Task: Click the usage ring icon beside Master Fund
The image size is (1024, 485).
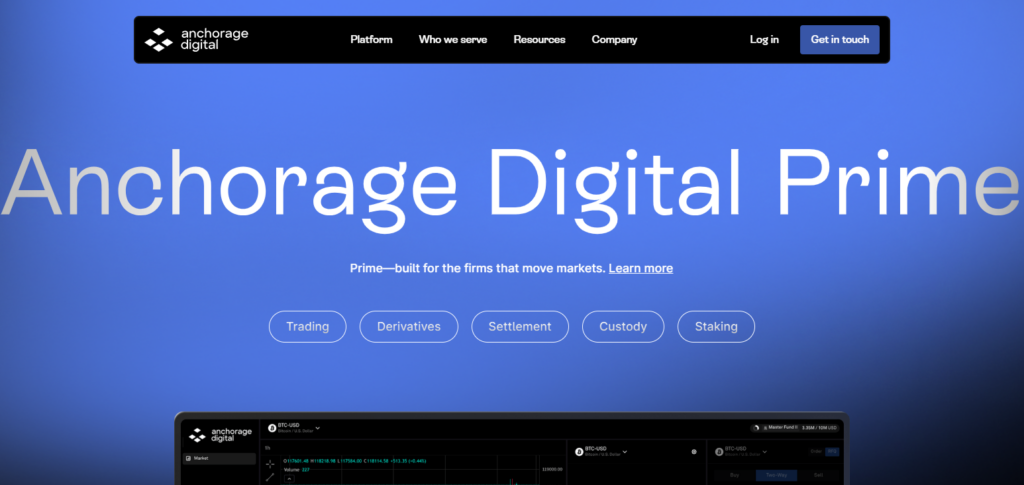Action: (756, 428)
